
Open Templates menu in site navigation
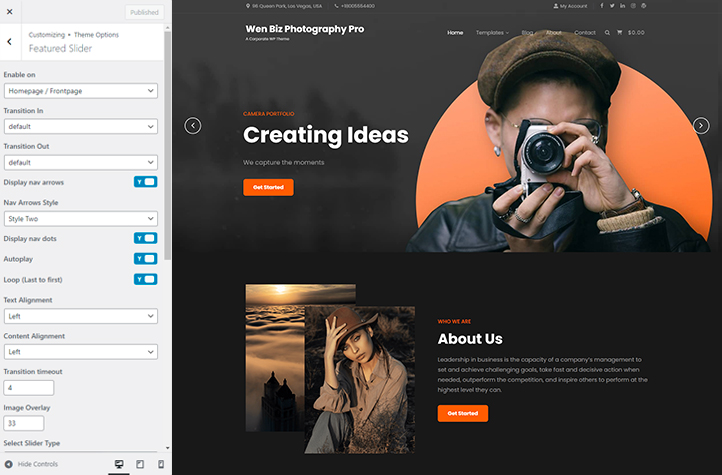coord(491,32)
